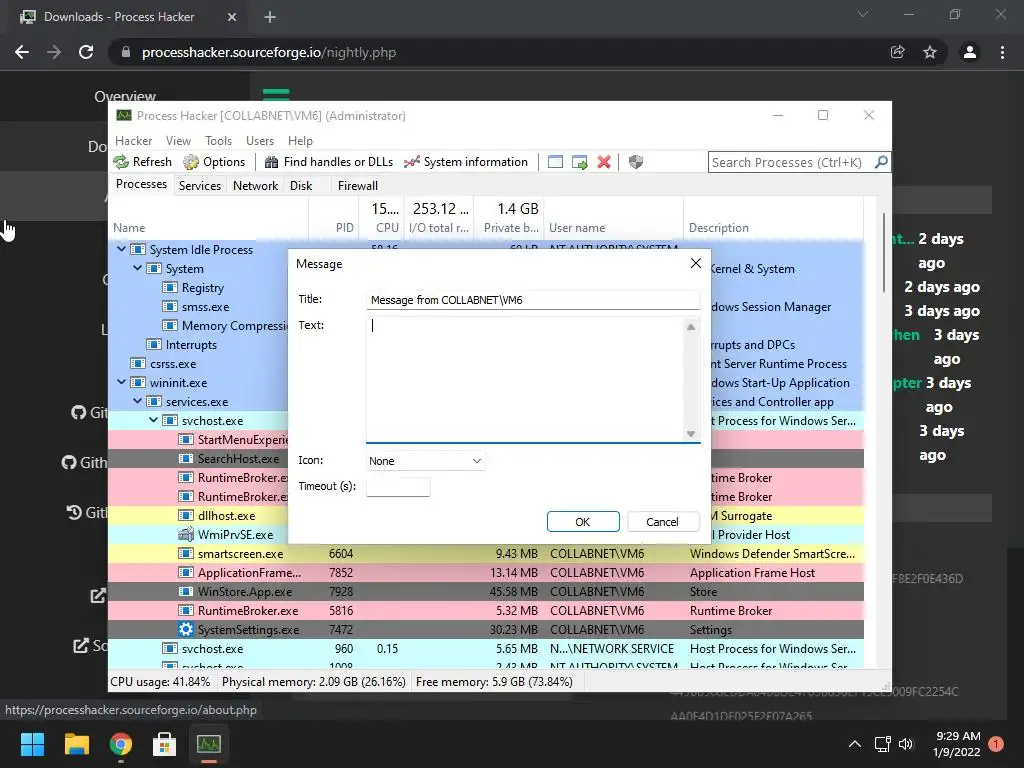Select the SystemSettings.exe process row
Screen dimensions: 1024x768
(486, 630)
